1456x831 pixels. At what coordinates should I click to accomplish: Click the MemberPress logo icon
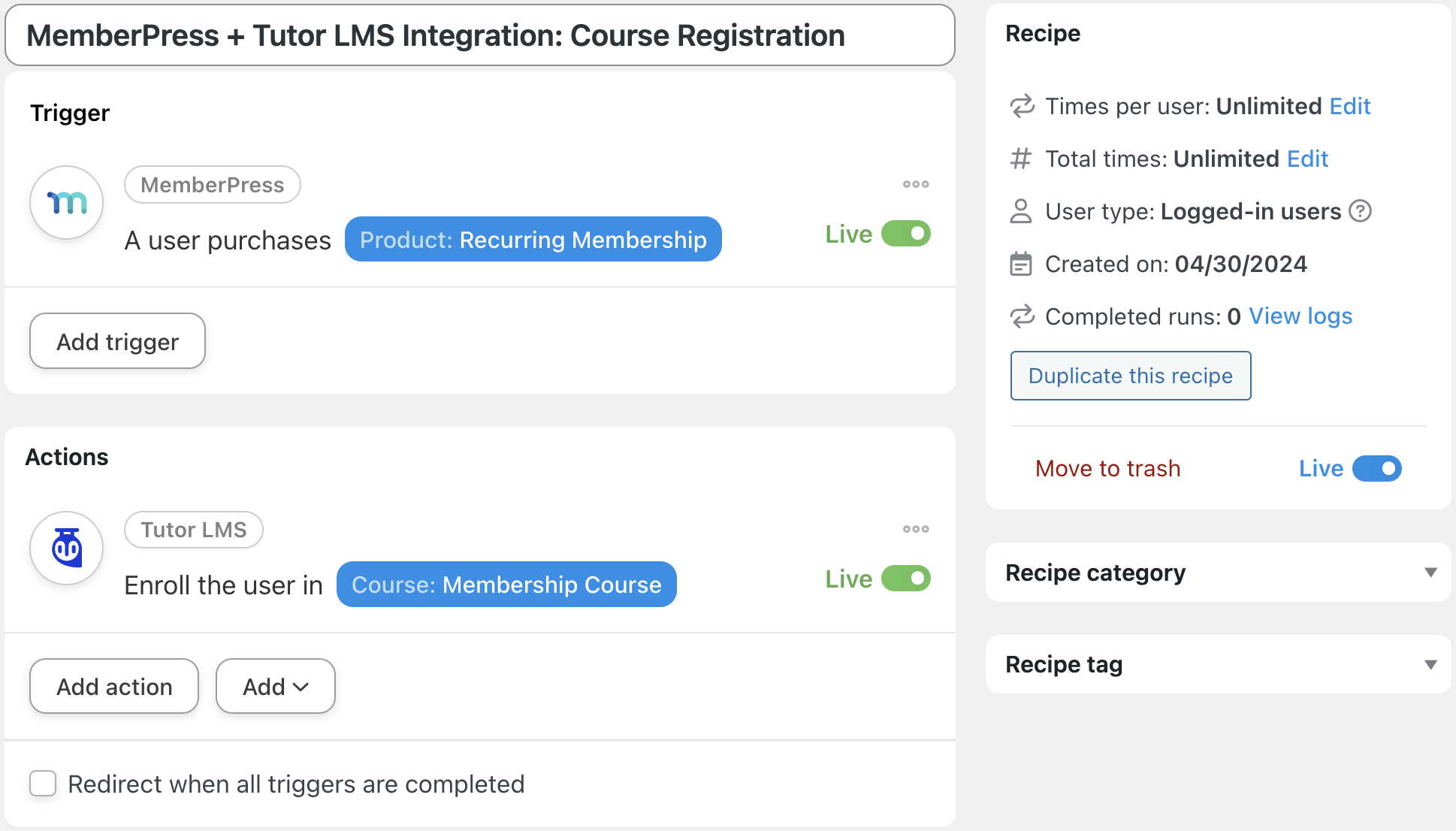click(67, 202)
